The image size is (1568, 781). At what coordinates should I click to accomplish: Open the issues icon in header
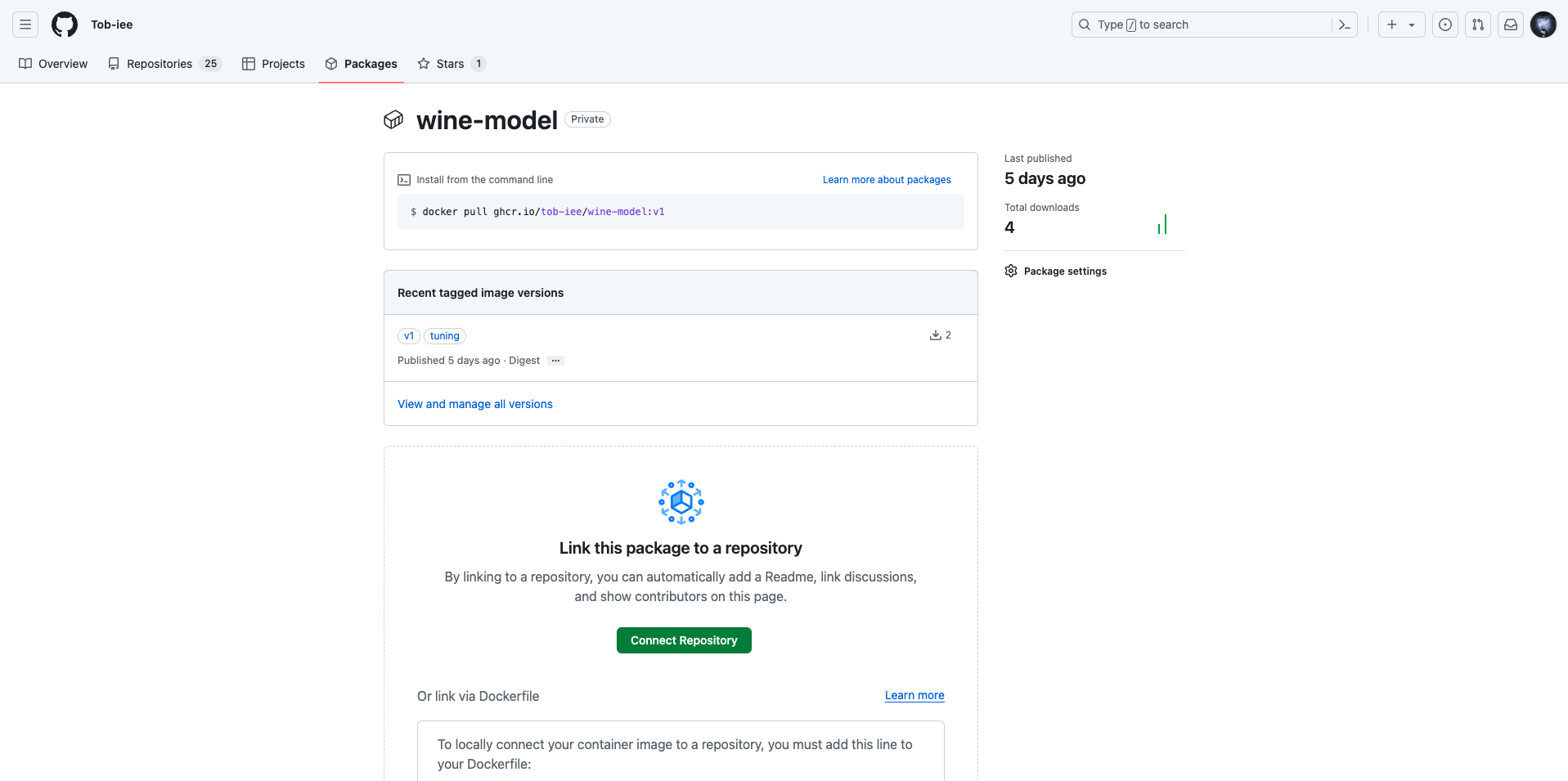(1445, 25)
